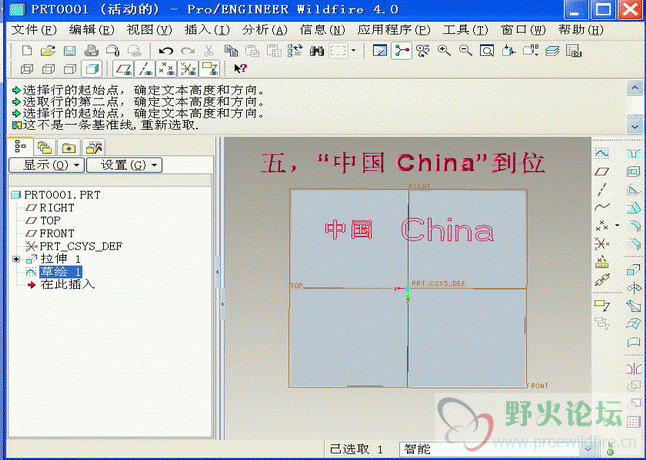Select the Hole tool at top of right toolbar
Image resolution: width=646 pixels, height=460 pixels.
point(633,154)
